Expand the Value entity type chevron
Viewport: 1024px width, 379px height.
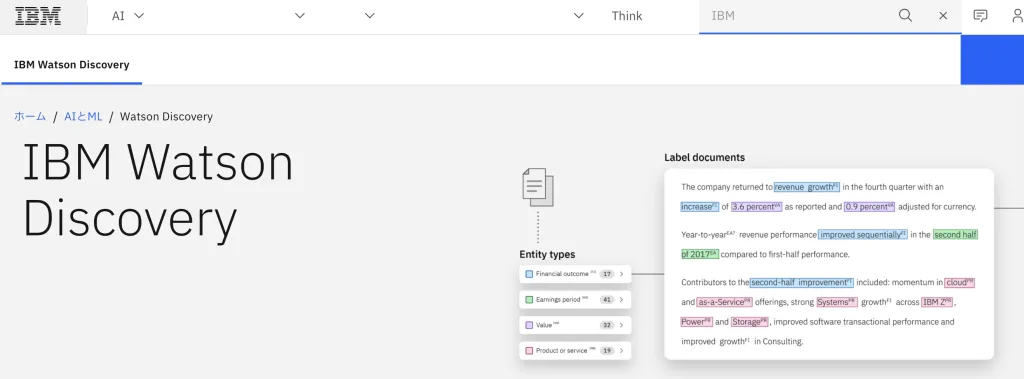click(x=622, y=325)
